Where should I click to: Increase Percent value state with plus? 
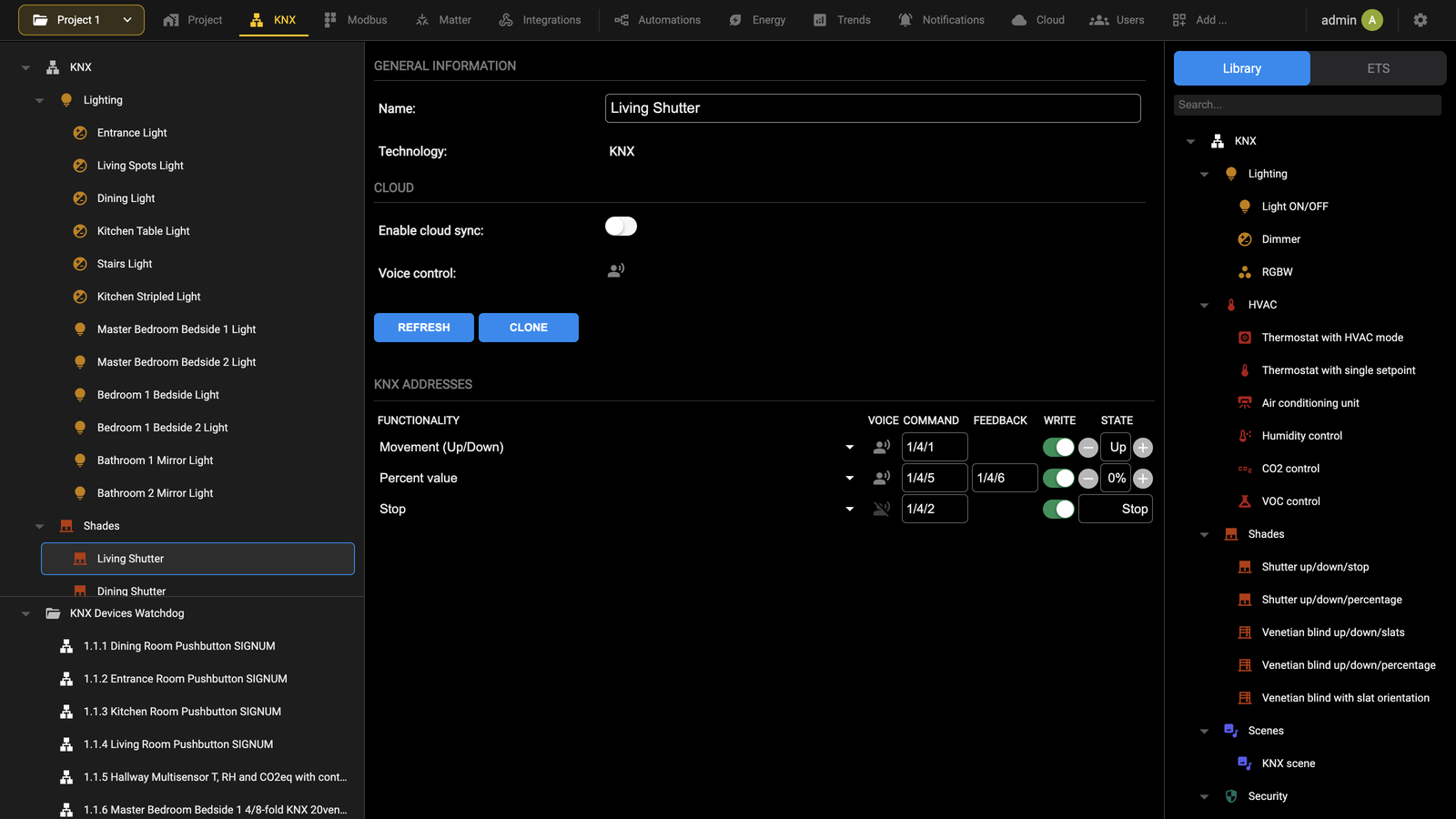click(x=1143, y=478)
